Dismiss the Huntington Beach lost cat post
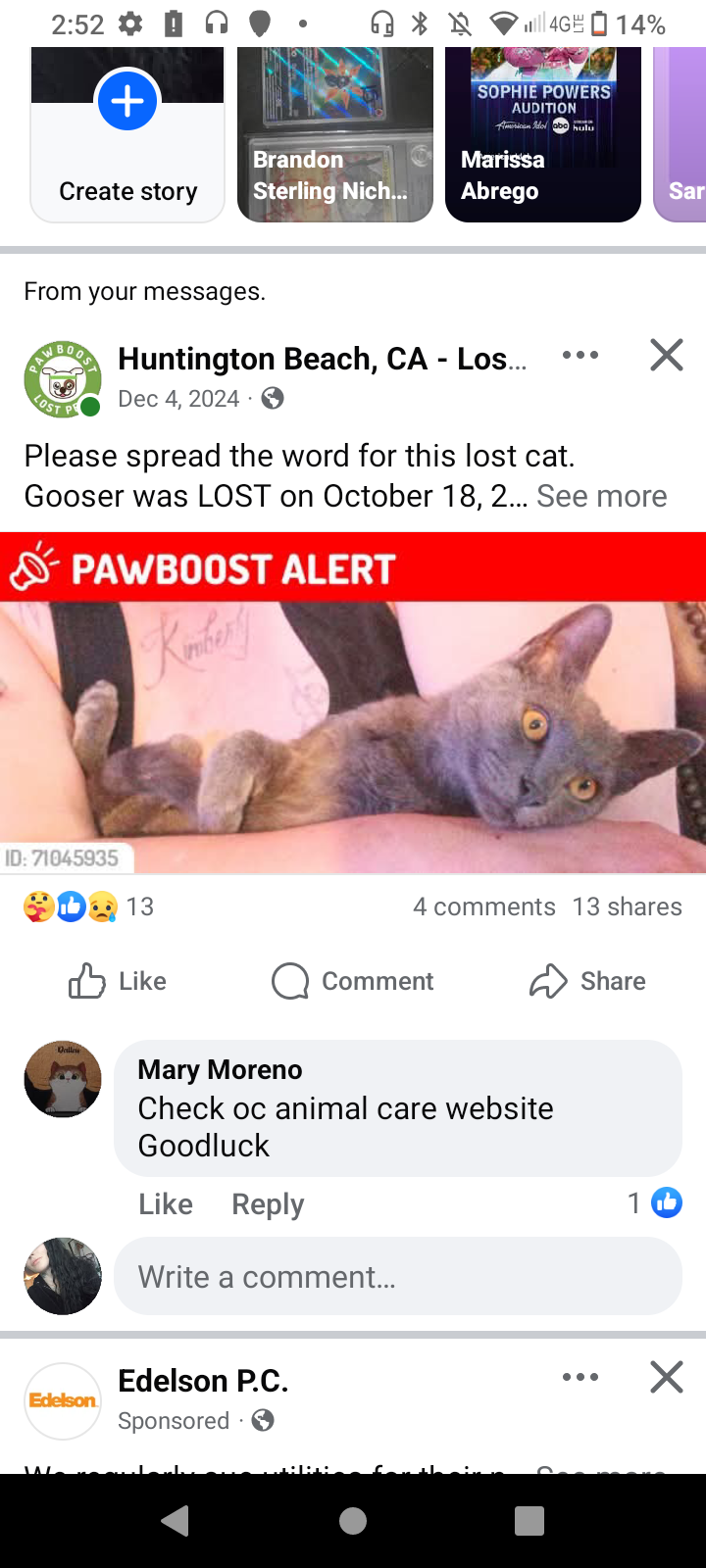Viewport: 706px width, 1568px height. 667,355
